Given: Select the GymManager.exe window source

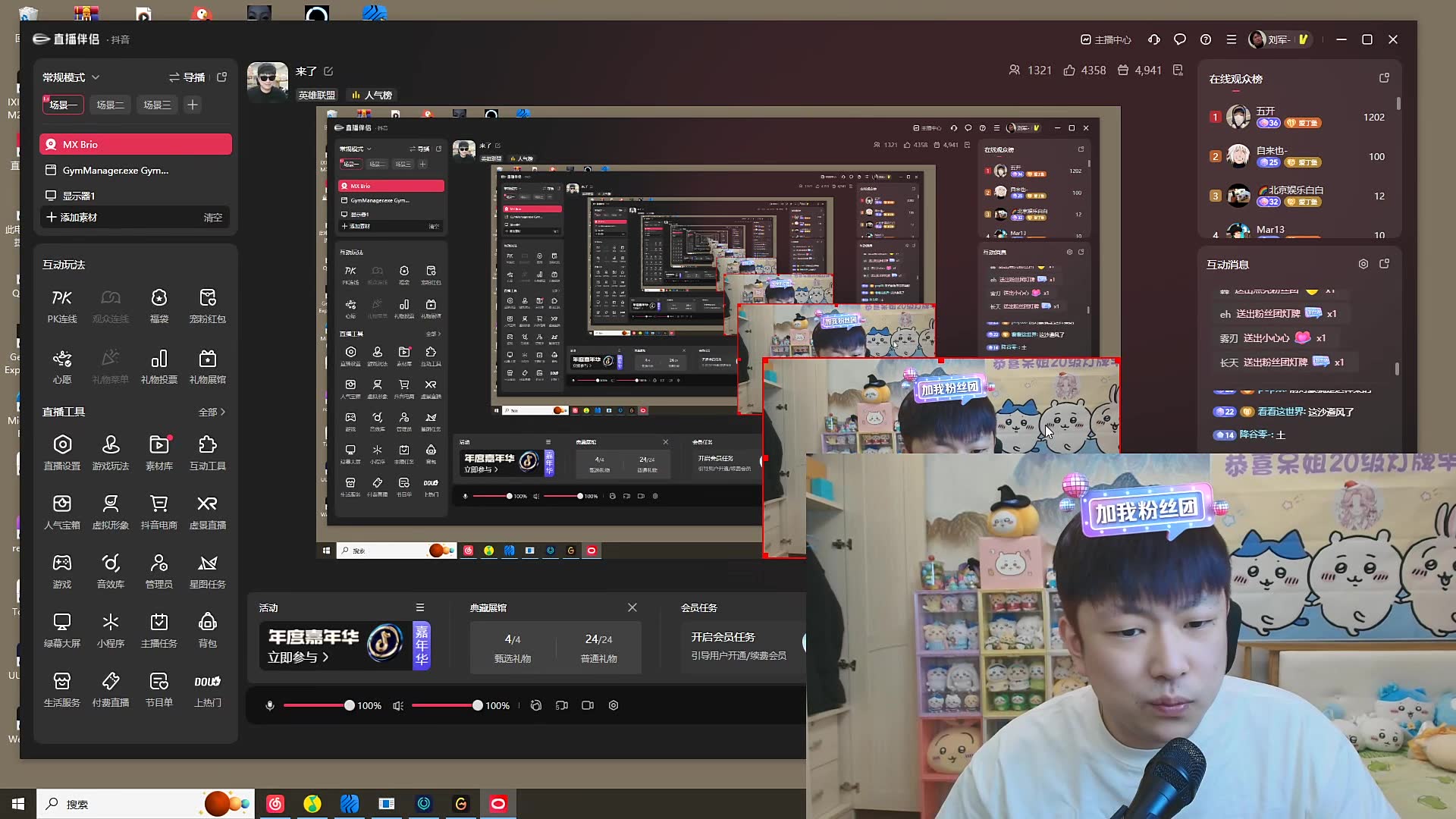Looking at the screenshot, I should point(136,171).
